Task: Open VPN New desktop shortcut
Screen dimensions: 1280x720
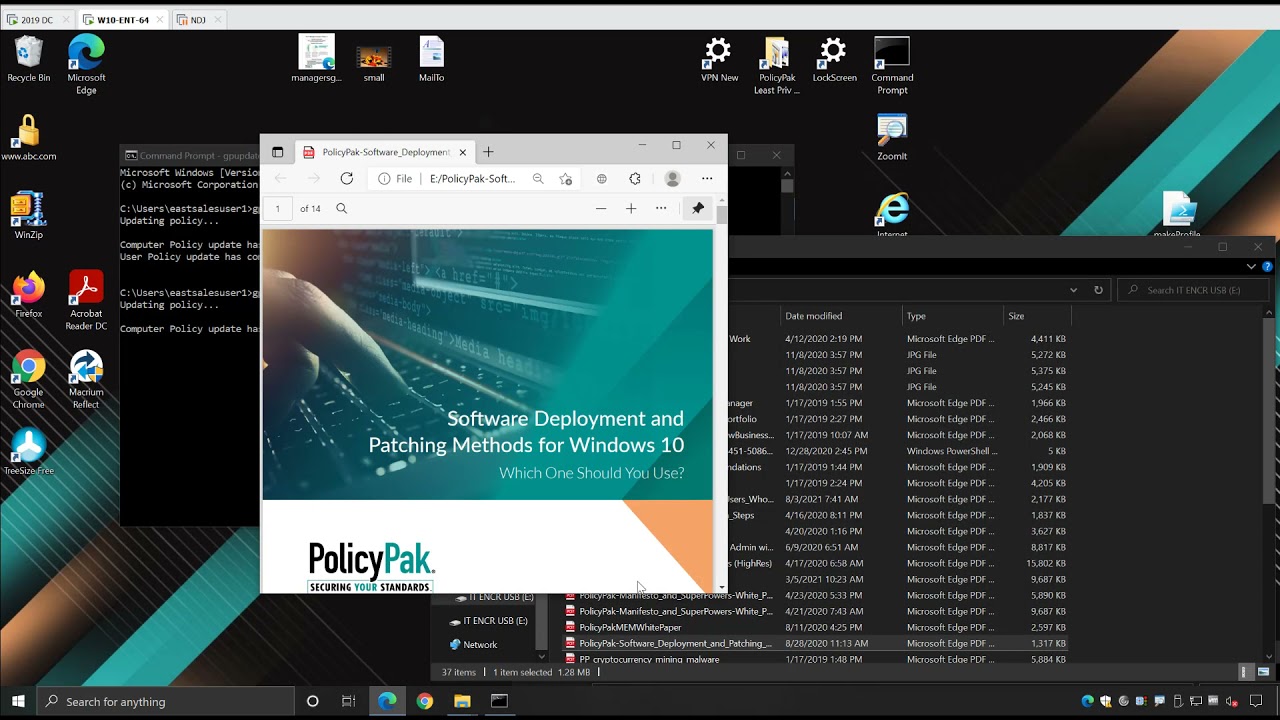Action: pyautogui.click(x=719, y=60)
